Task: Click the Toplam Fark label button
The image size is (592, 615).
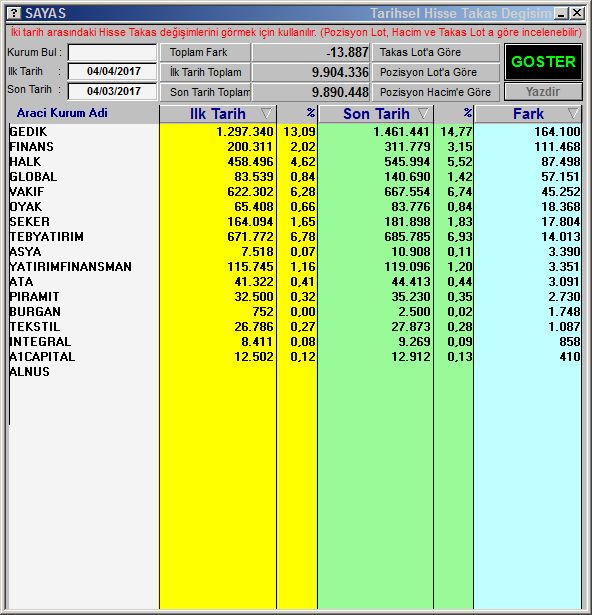Action: click(205, 52)
